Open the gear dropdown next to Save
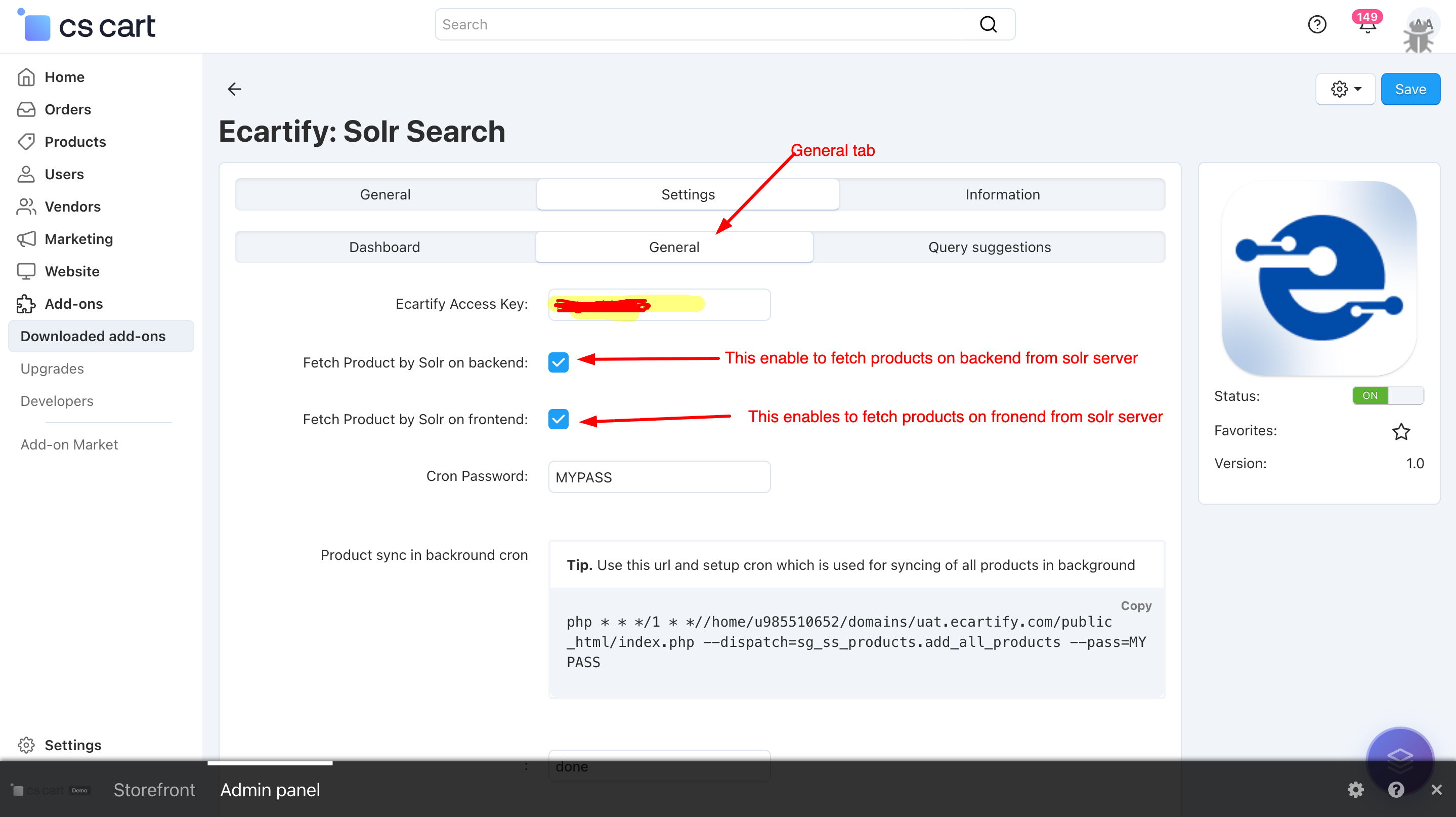The width and height of the screenshot is (1456, 817). 1345,89
